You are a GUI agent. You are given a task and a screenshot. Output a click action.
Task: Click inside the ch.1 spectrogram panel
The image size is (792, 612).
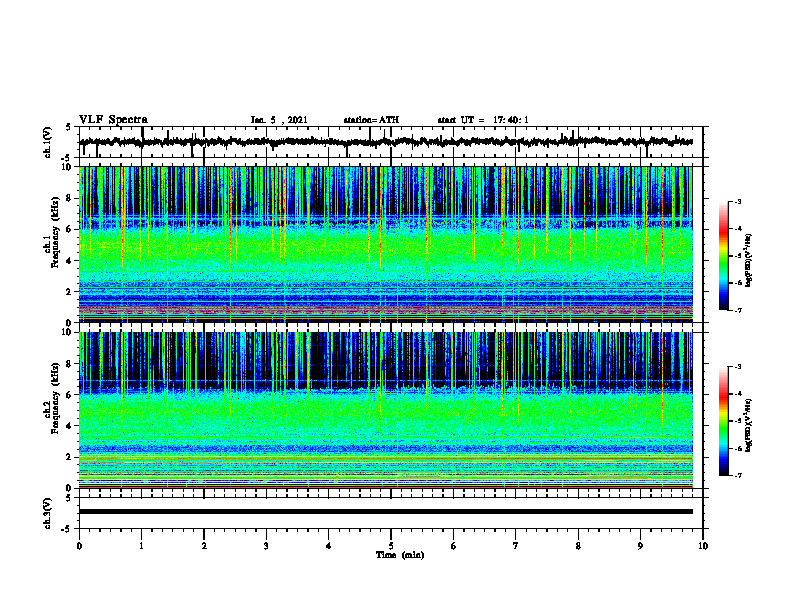click(x=386, y=244)
